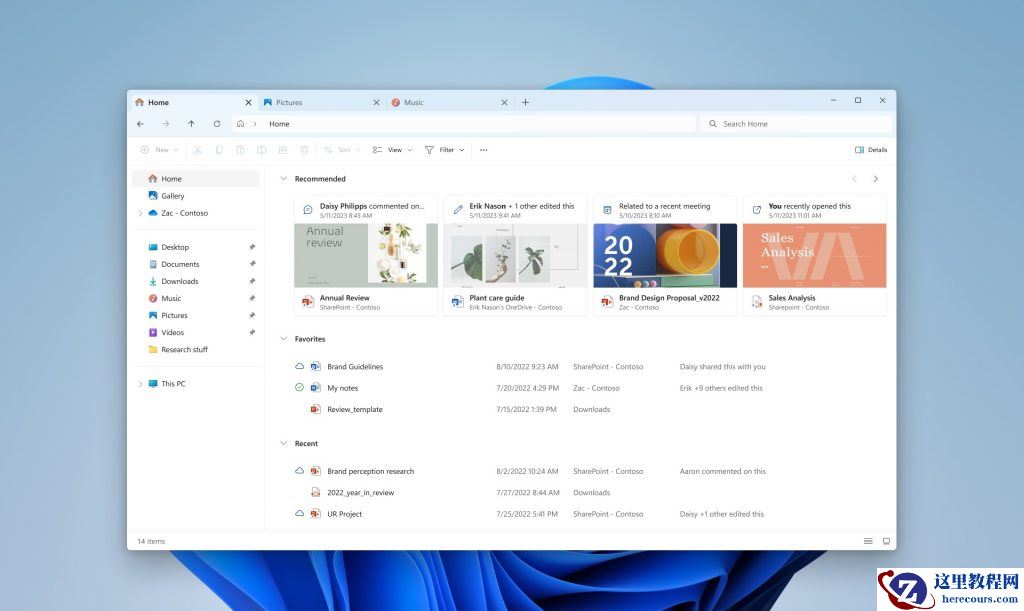1024x611 pixels.
Task: Open the View dropdown
Action: pos(392,149)
